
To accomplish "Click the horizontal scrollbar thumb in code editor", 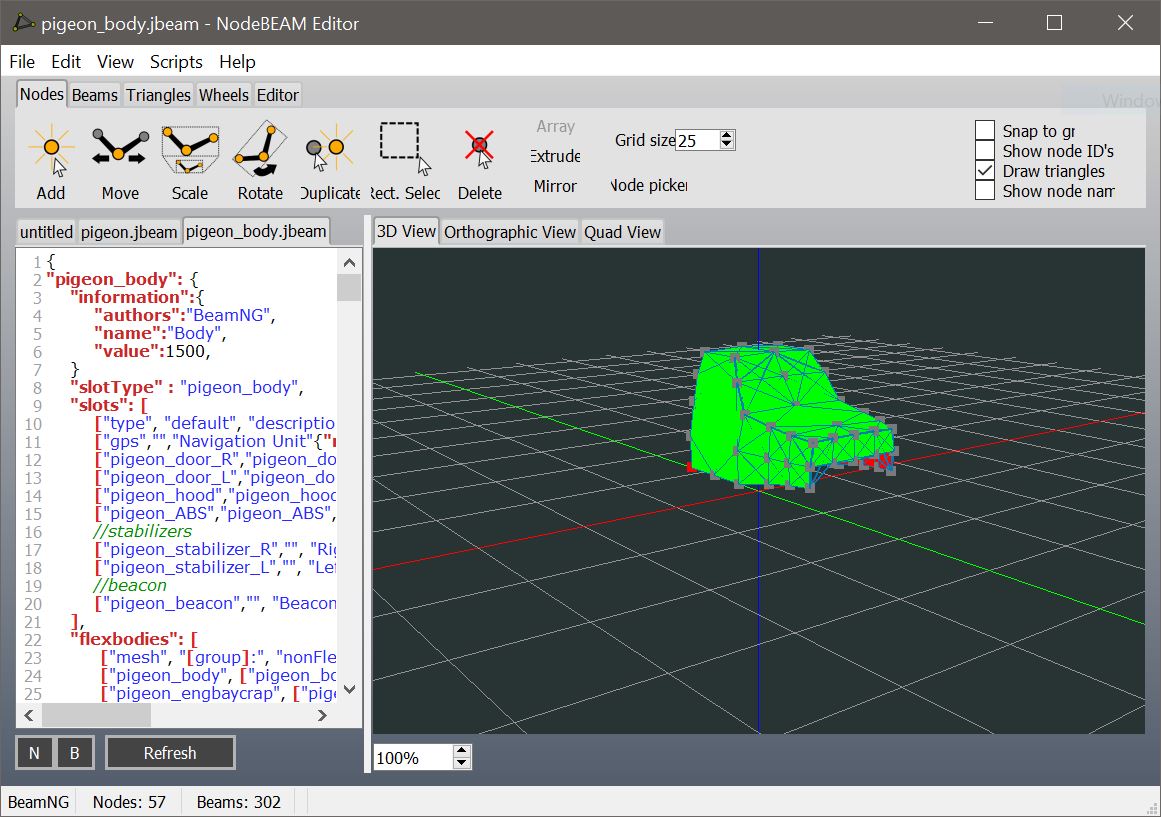I will [x=96, y=716].
